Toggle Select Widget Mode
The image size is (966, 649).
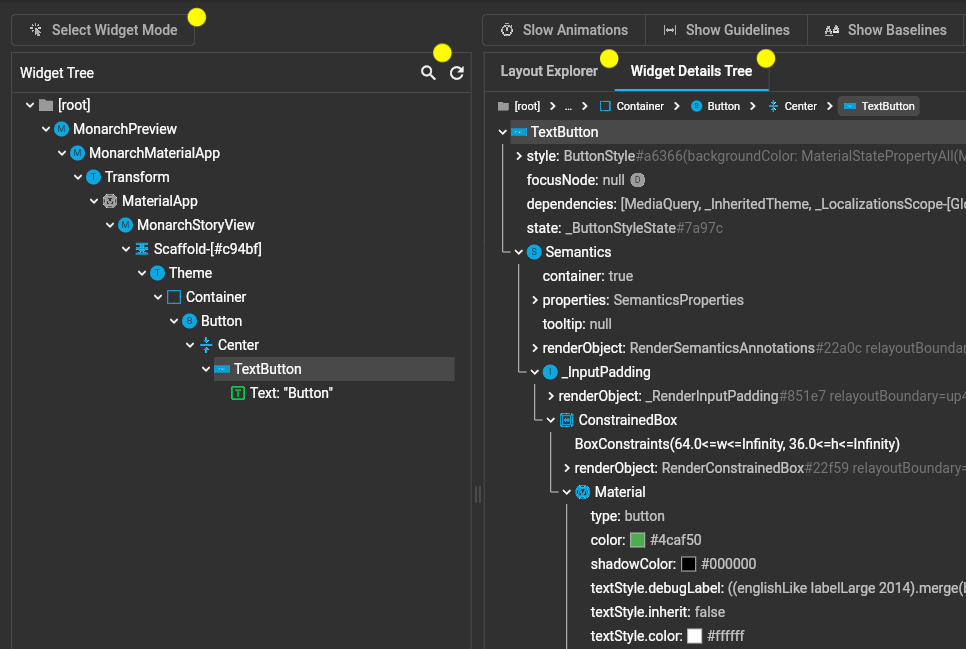103,30
